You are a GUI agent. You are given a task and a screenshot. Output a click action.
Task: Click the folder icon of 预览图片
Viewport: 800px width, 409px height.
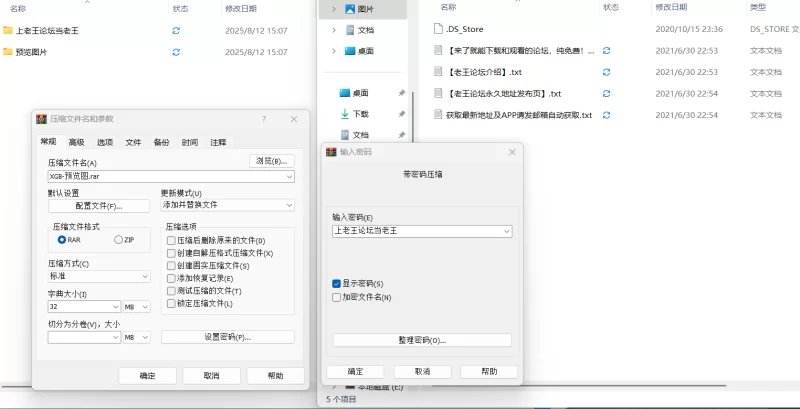pyautogui.click(x=8, y=52)
